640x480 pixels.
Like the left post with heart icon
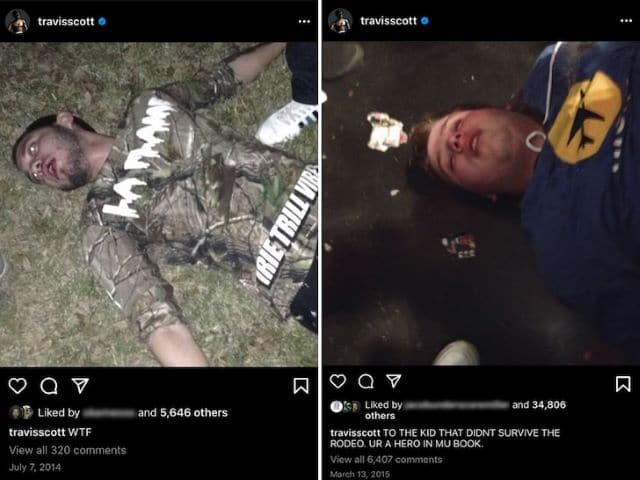[18, 386]
